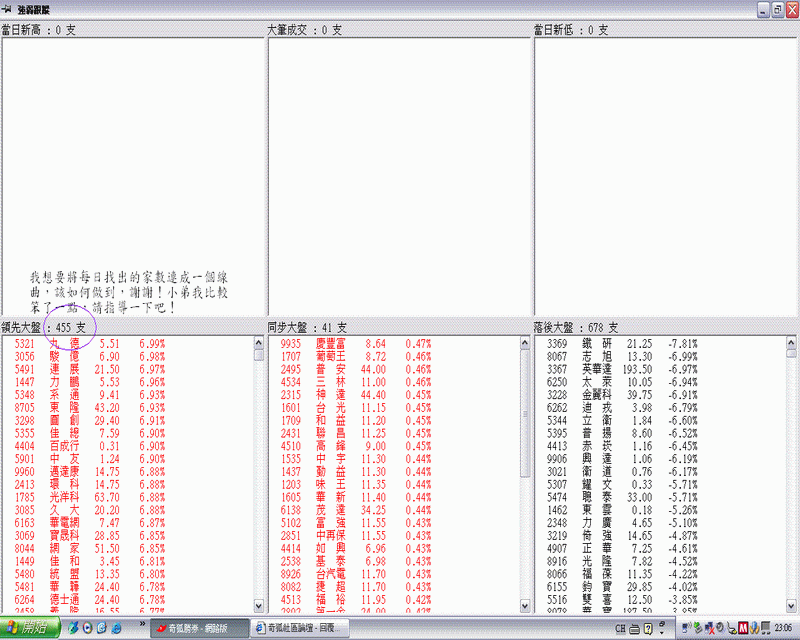Click the red M tray icon
Screen dimensions: 800x640
[742, 628]
